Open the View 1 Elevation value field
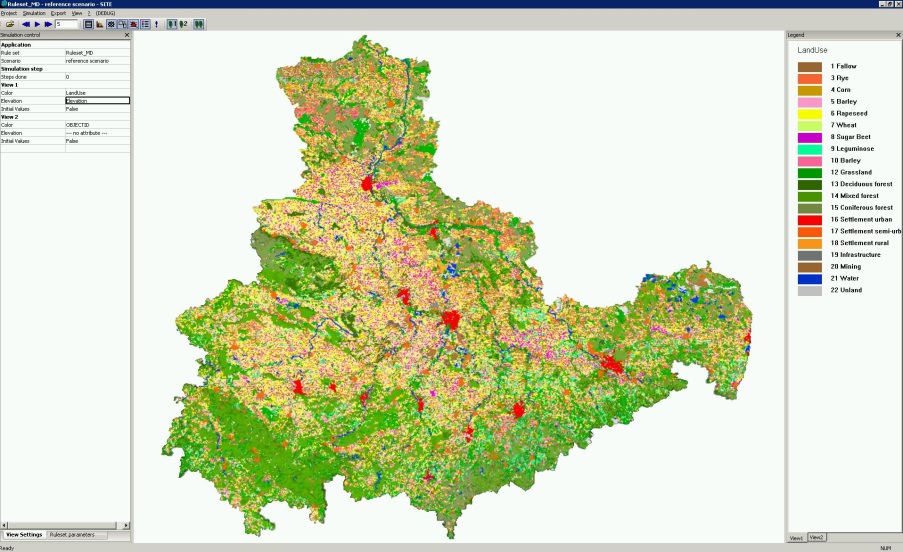Viewport: 903px width, 552px height. point(97,101)
